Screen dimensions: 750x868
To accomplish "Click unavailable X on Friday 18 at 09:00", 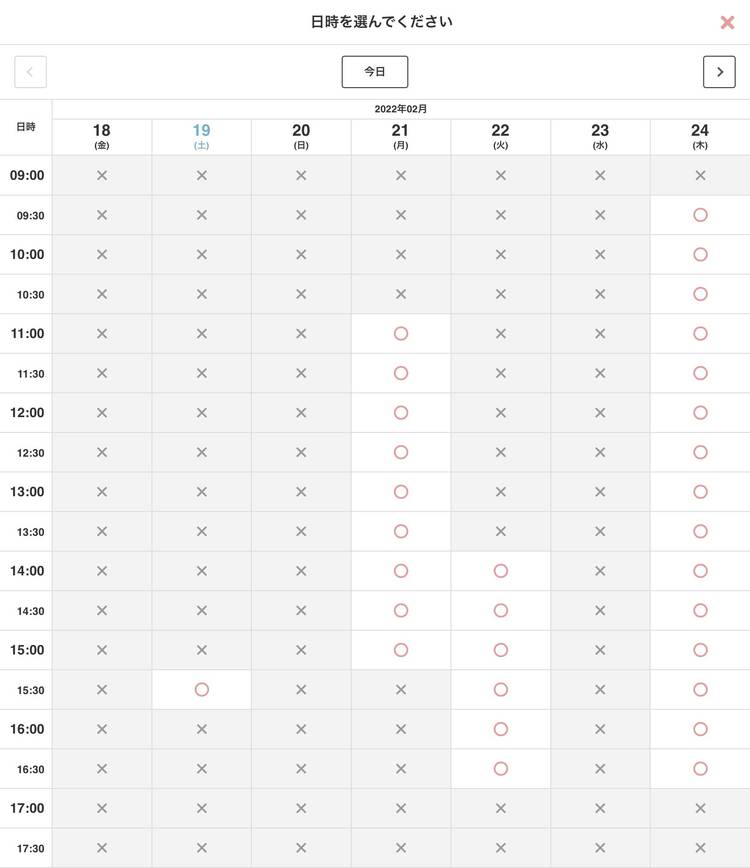I will pyautogui.click(x=101, y=175).
